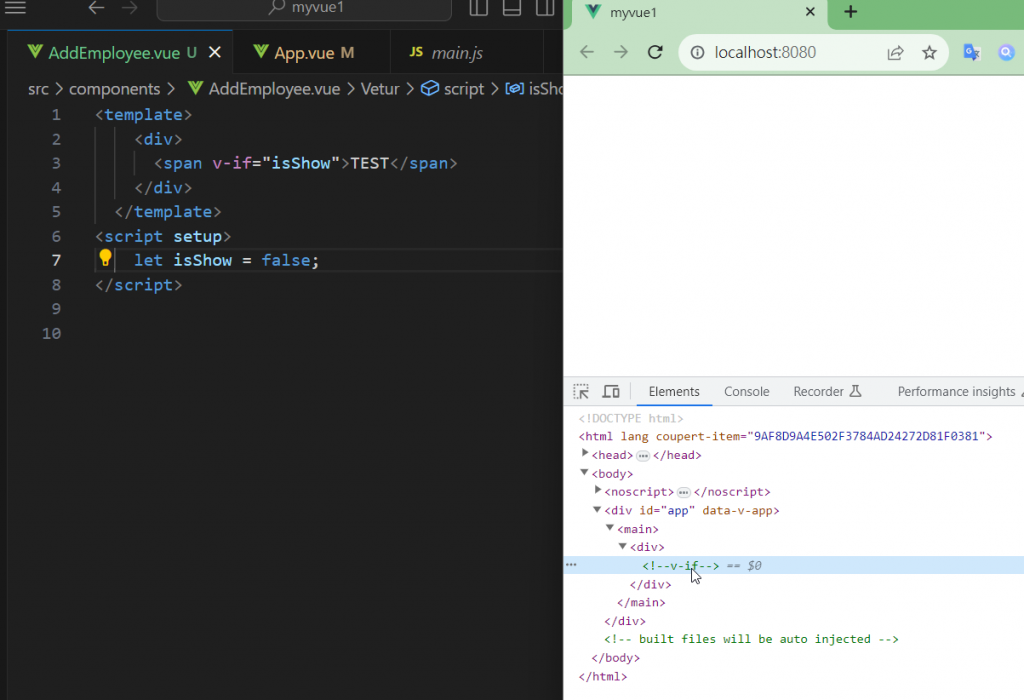The width and height of the screenshot is (1024, 700).
Task: Click ellipsis inside head element
Action: [643, 455]
